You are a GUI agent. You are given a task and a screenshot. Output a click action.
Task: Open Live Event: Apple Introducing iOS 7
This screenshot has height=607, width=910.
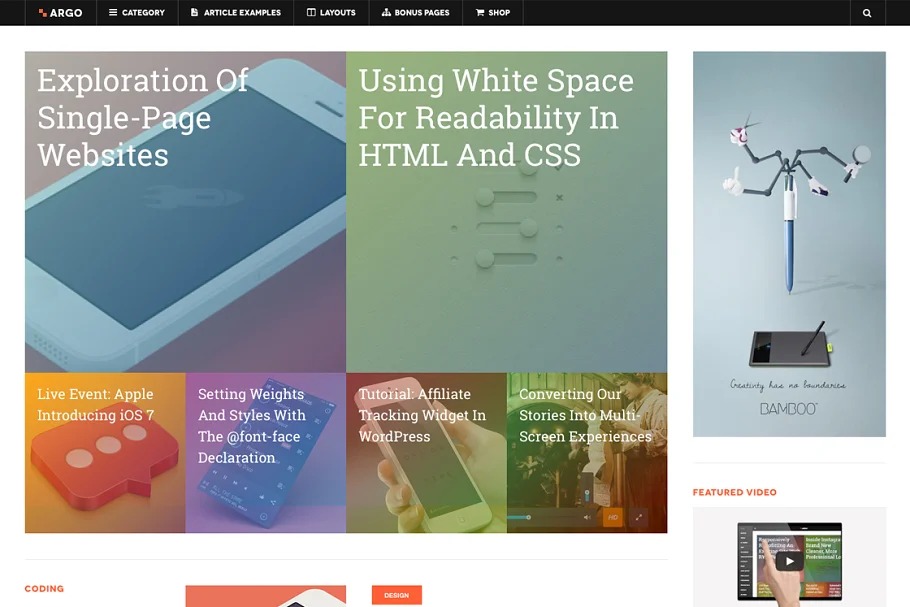tap(96, 404)
